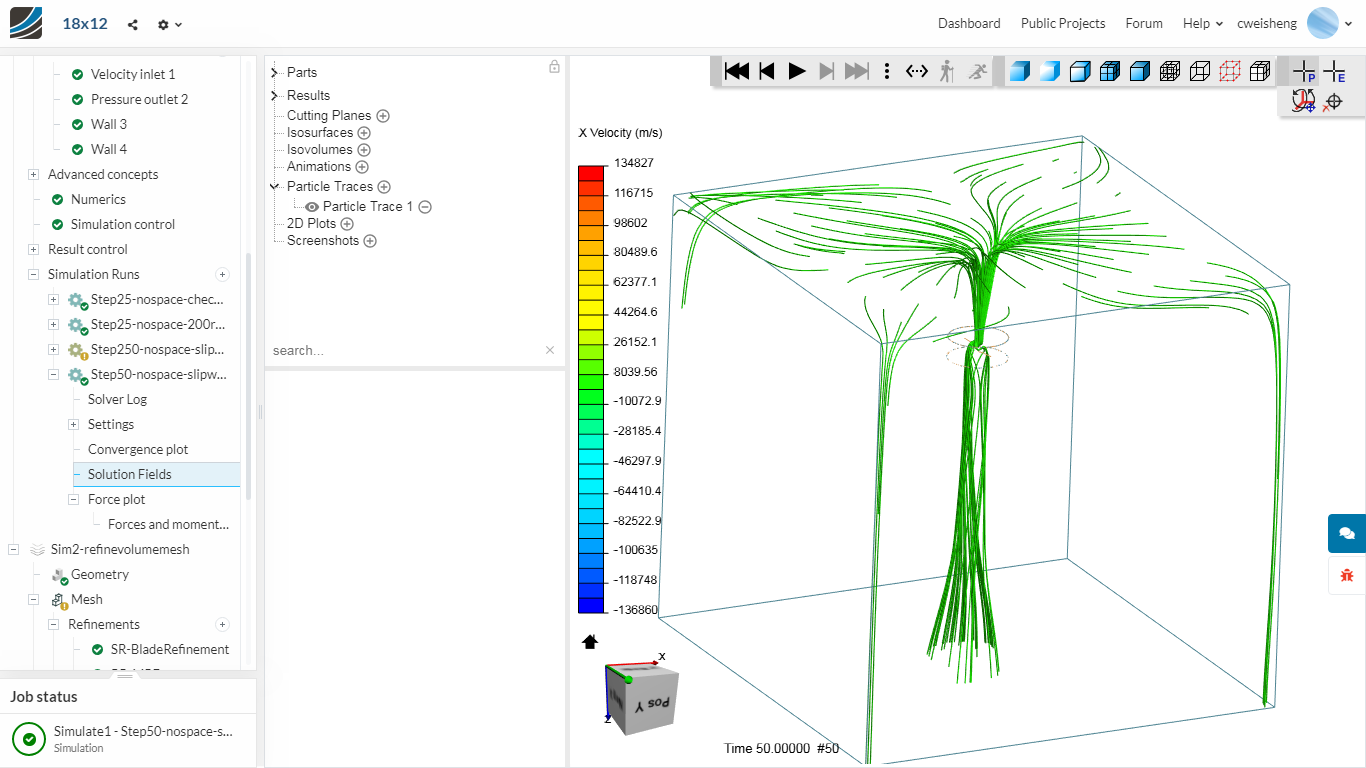
Task: Select the red-dotted points render mode
Action: [1230, 71]
